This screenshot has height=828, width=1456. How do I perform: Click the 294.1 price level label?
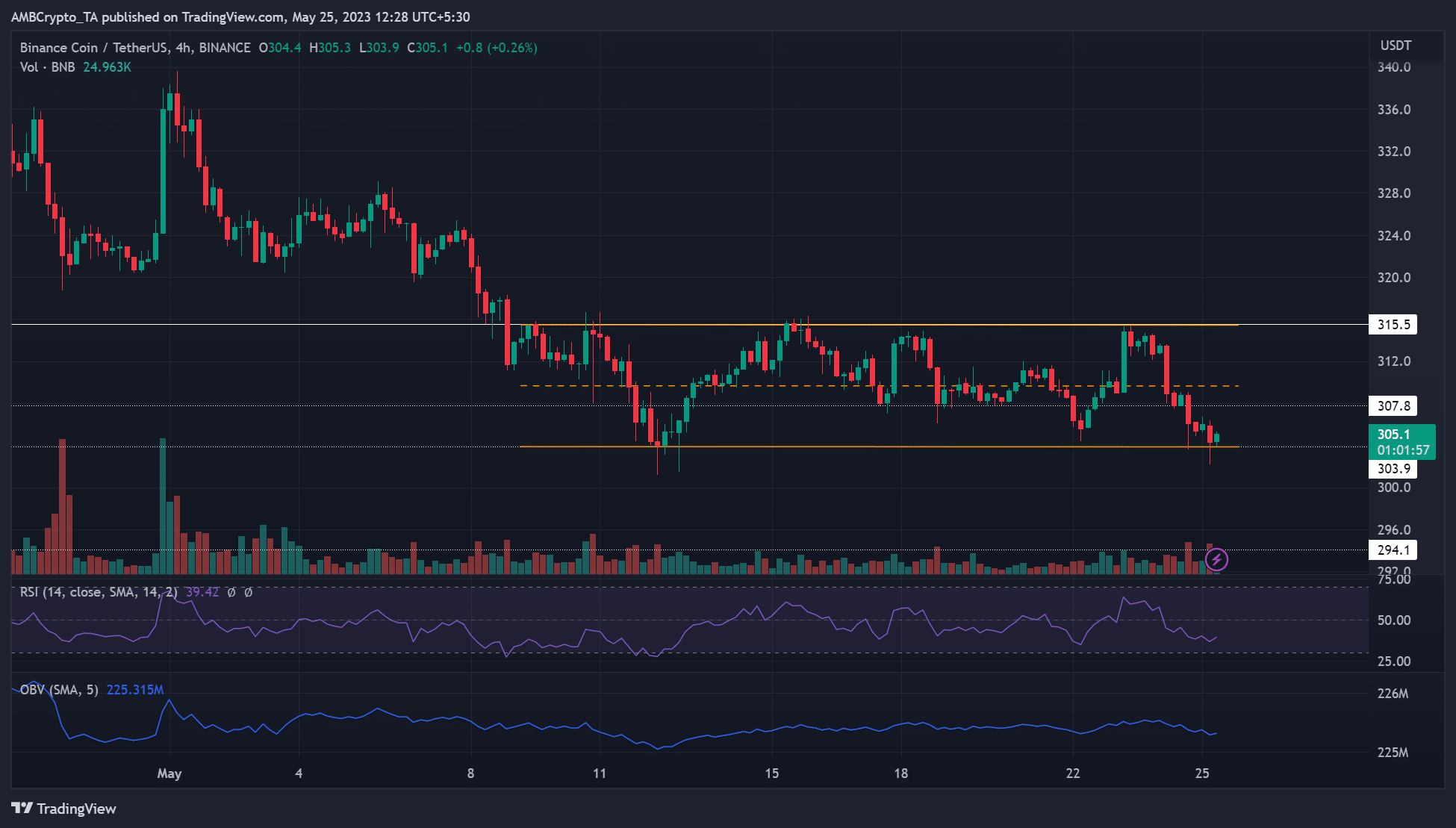tap(1393, 550)
